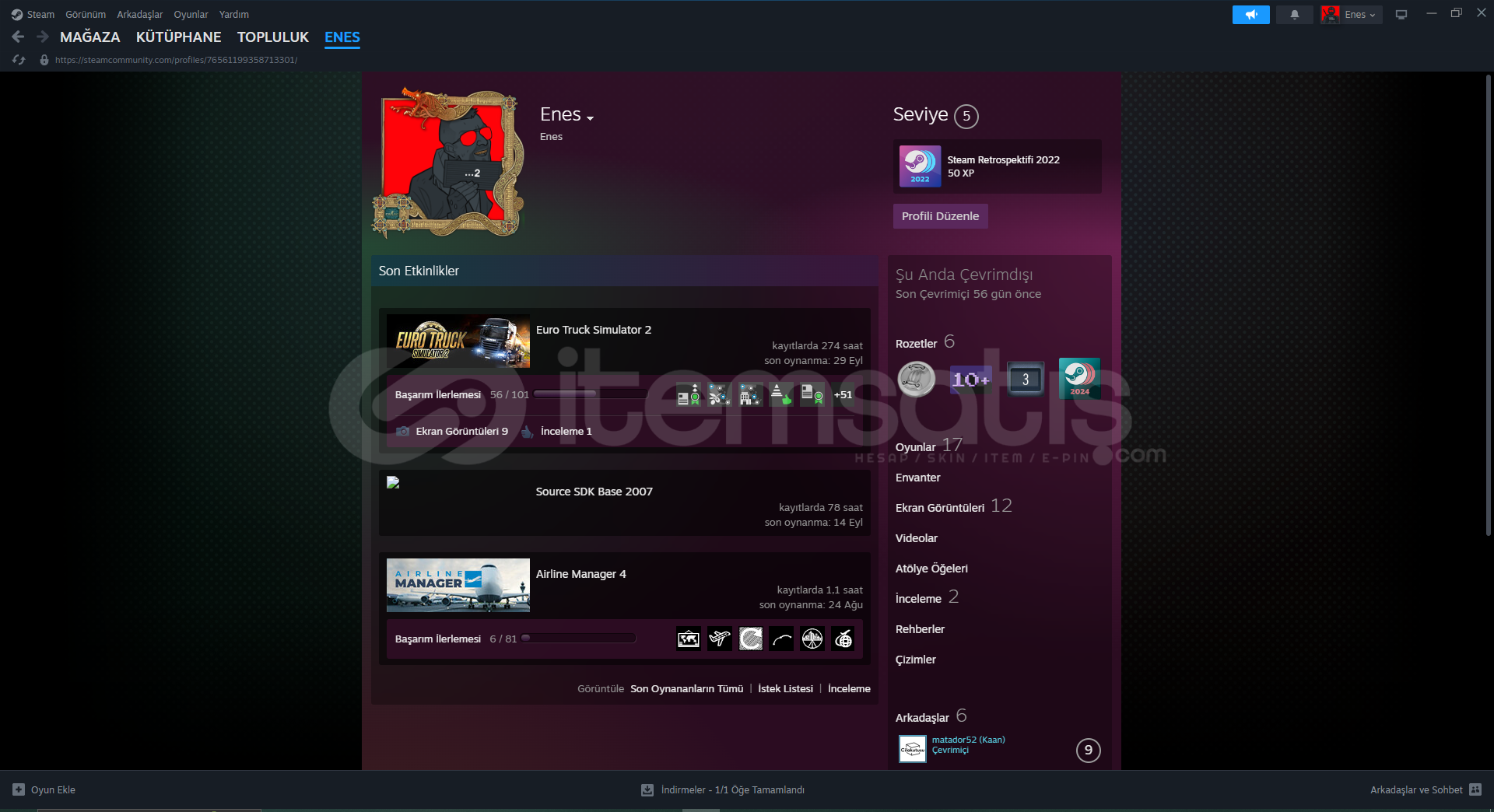Viewport: 1494px width, 812px height.
Task: Open the Source SDK Base 2007 link
Action: pyautogui.click(x=594, y=492)
